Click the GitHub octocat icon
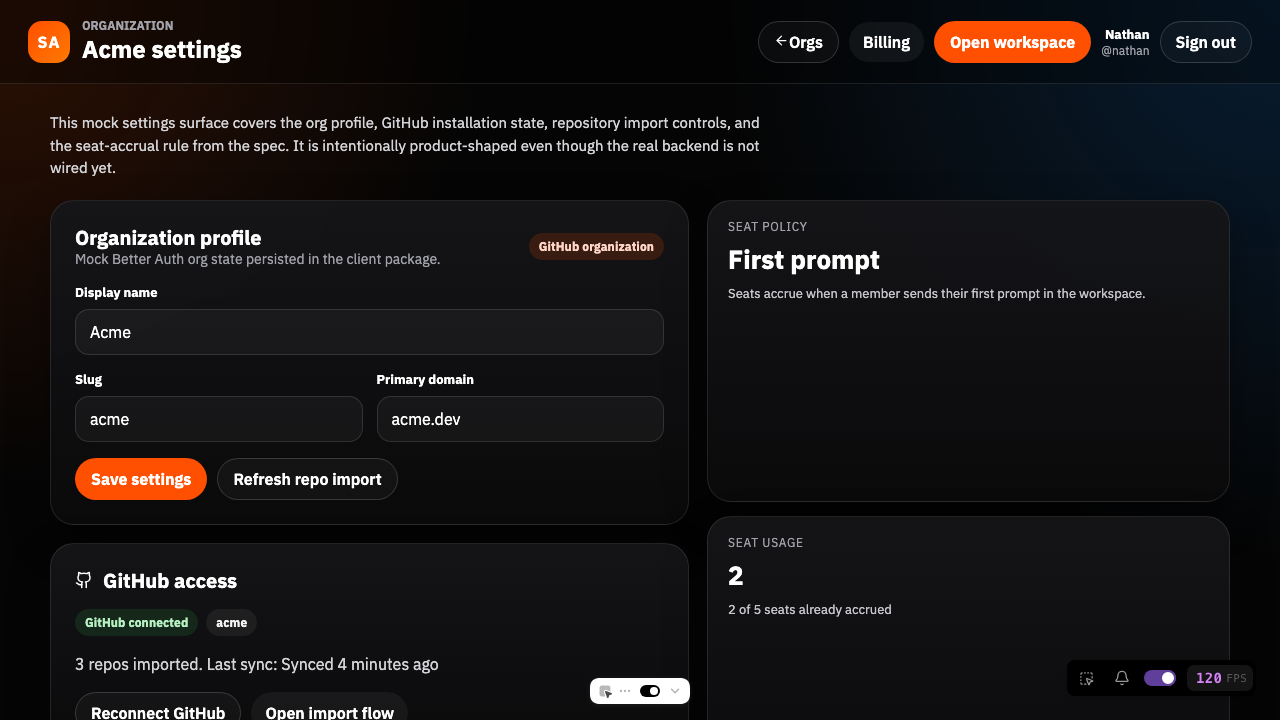1280x720 pixels. click(x=84, y=580)
